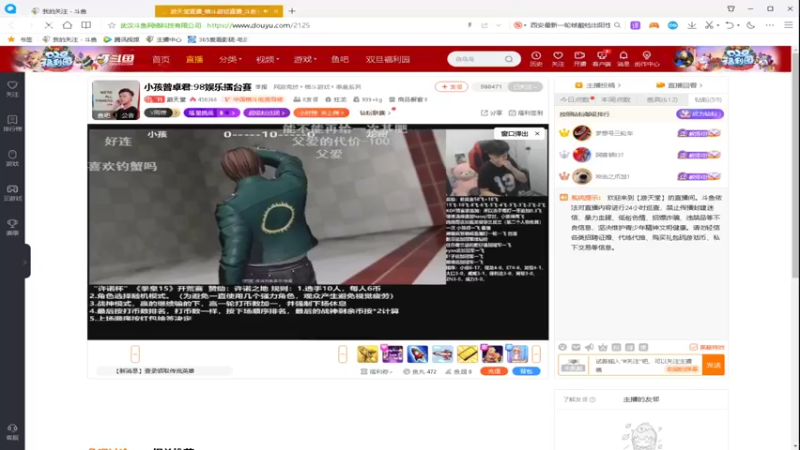Open the 开播 start streaming icon
This screenshot has height=450, width=800.
[580, 59]
